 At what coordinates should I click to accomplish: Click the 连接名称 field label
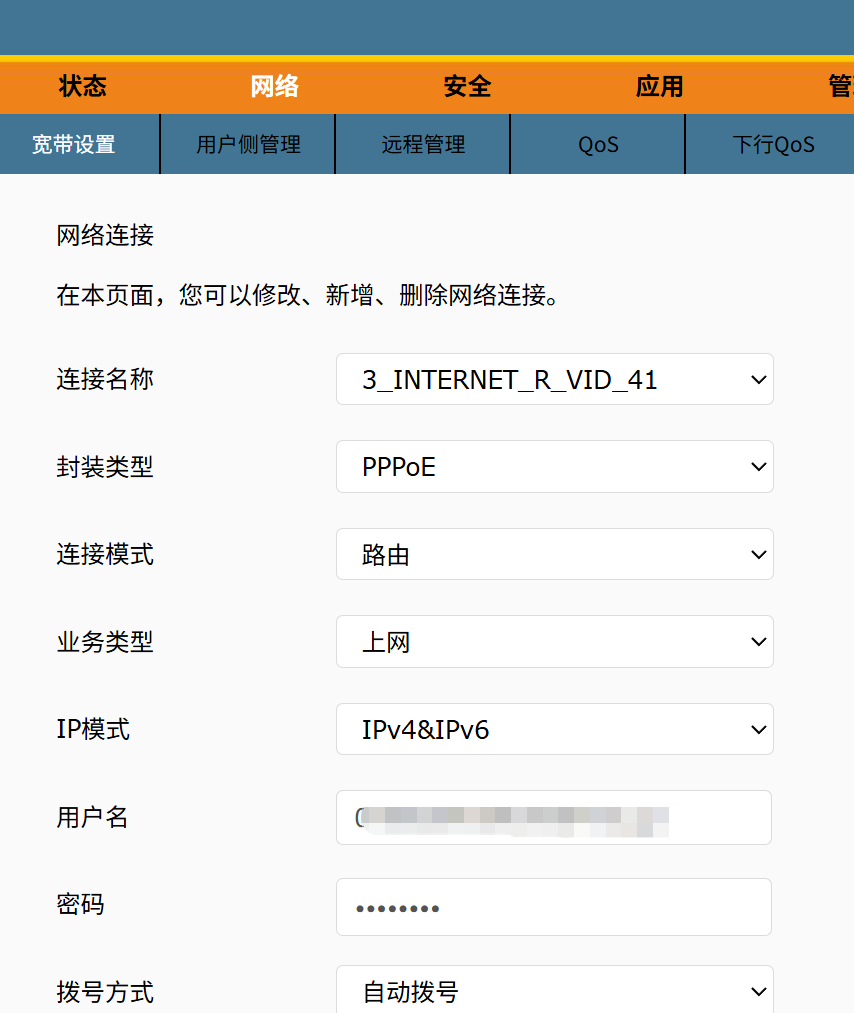click(105, 379)
